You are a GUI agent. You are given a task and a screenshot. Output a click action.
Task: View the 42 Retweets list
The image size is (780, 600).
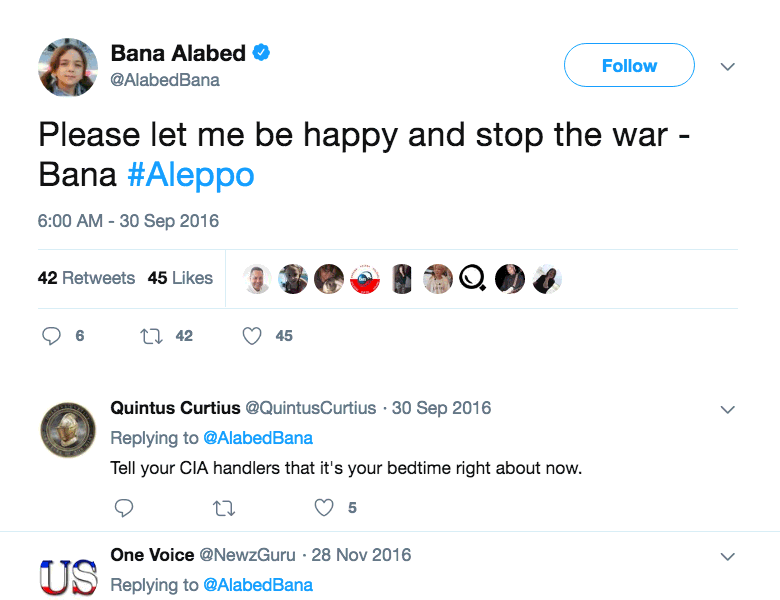[86, 278]
